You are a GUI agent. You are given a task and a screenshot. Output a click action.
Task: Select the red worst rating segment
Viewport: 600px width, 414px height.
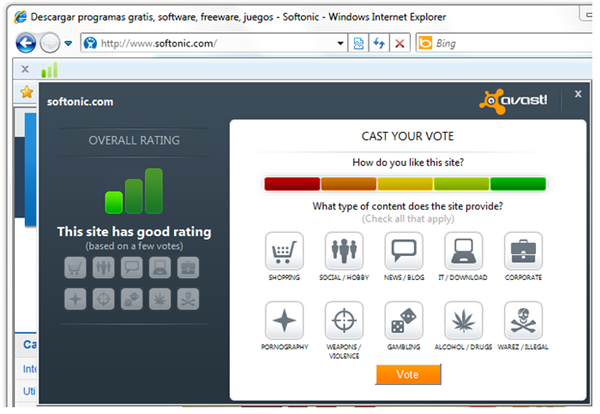click(x=292, y=184)
